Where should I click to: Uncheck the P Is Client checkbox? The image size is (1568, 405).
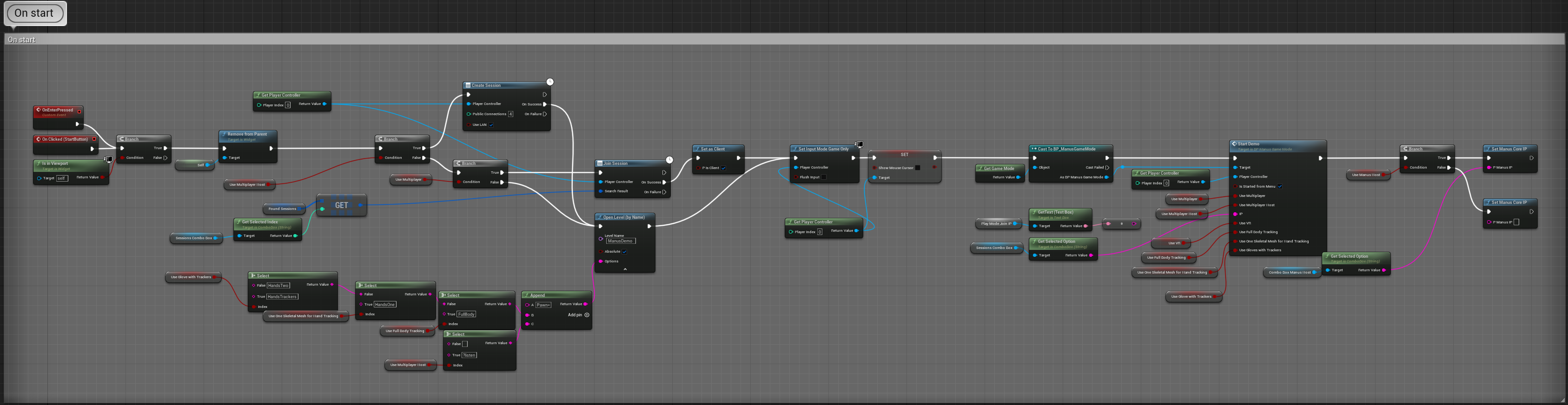point(723,168)
